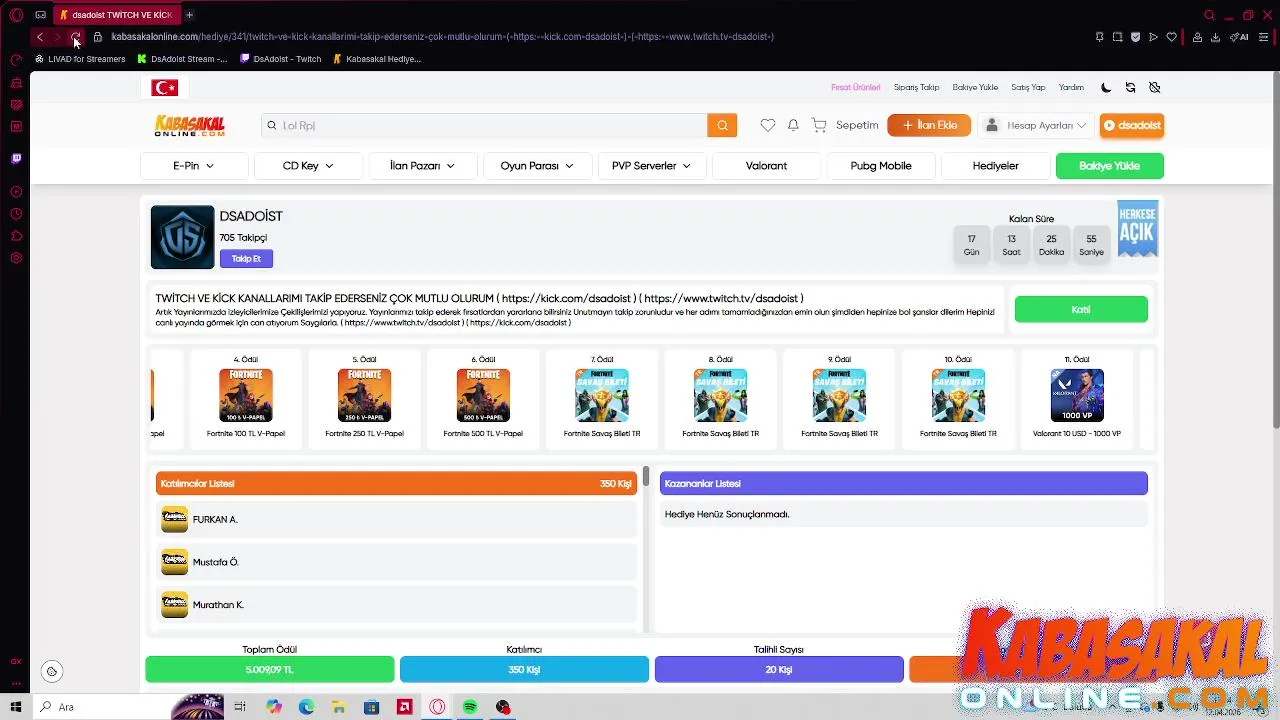Go back with browser back arrow
1280x720 pixels.
pos(39,37)
